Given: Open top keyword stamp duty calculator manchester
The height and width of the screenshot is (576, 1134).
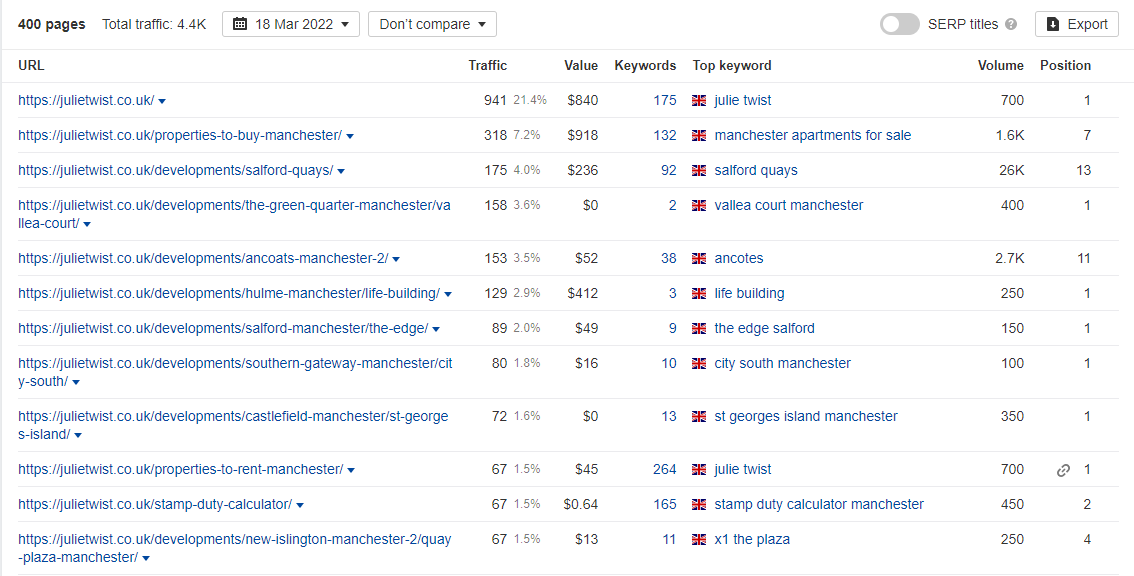Looking at the screenshot, I should click(x=819, y=504).
